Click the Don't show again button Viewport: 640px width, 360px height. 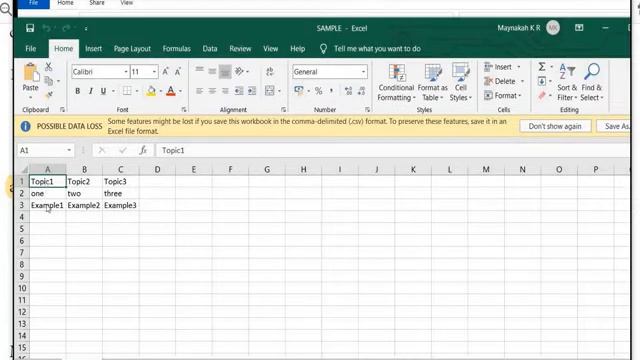(555, 126)
